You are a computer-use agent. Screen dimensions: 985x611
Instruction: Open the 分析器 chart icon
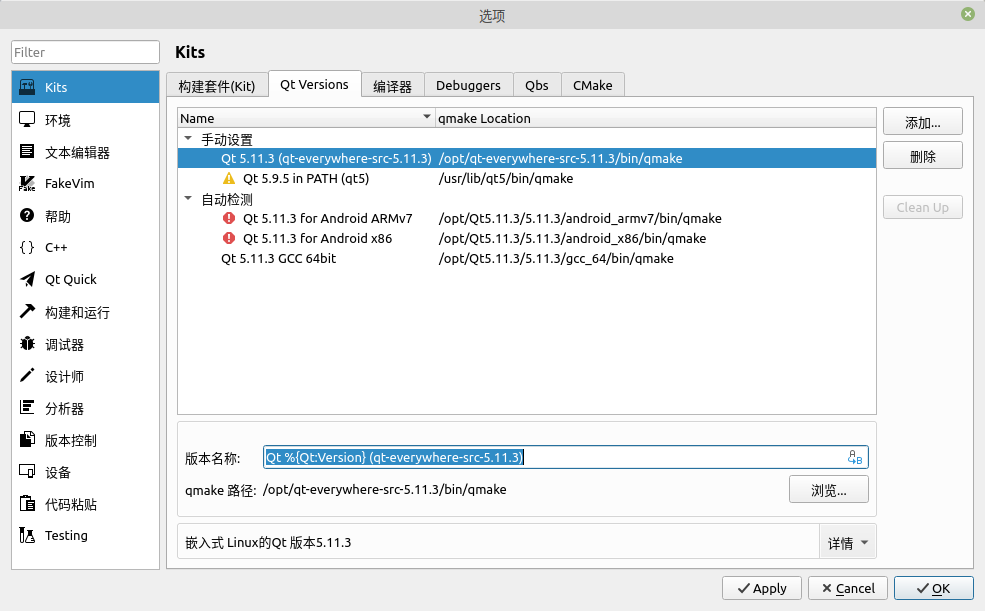pos(27,408)
